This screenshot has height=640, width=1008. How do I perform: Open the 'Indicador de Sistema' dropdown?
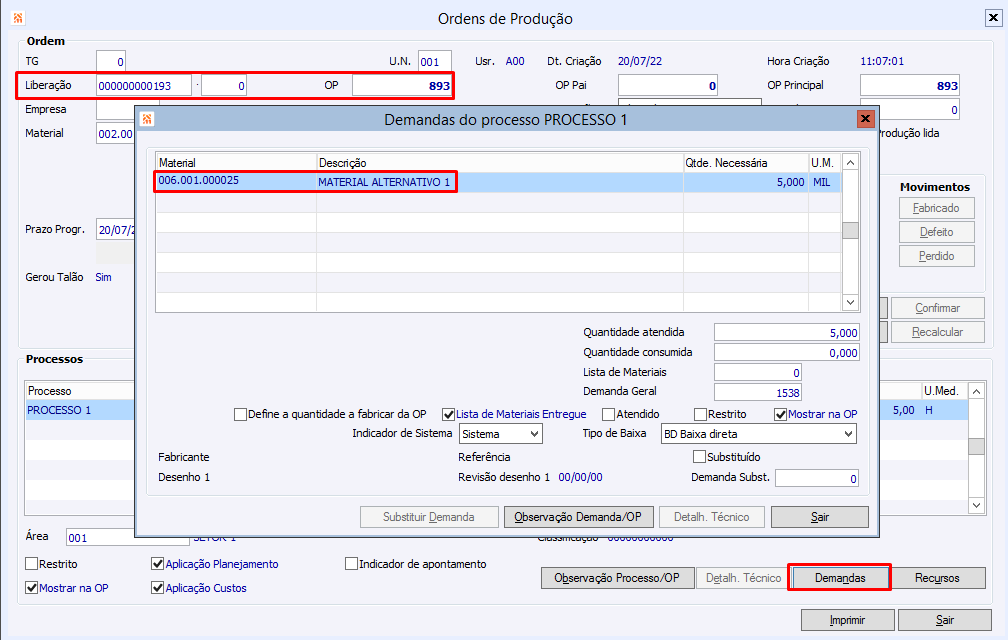501,434
